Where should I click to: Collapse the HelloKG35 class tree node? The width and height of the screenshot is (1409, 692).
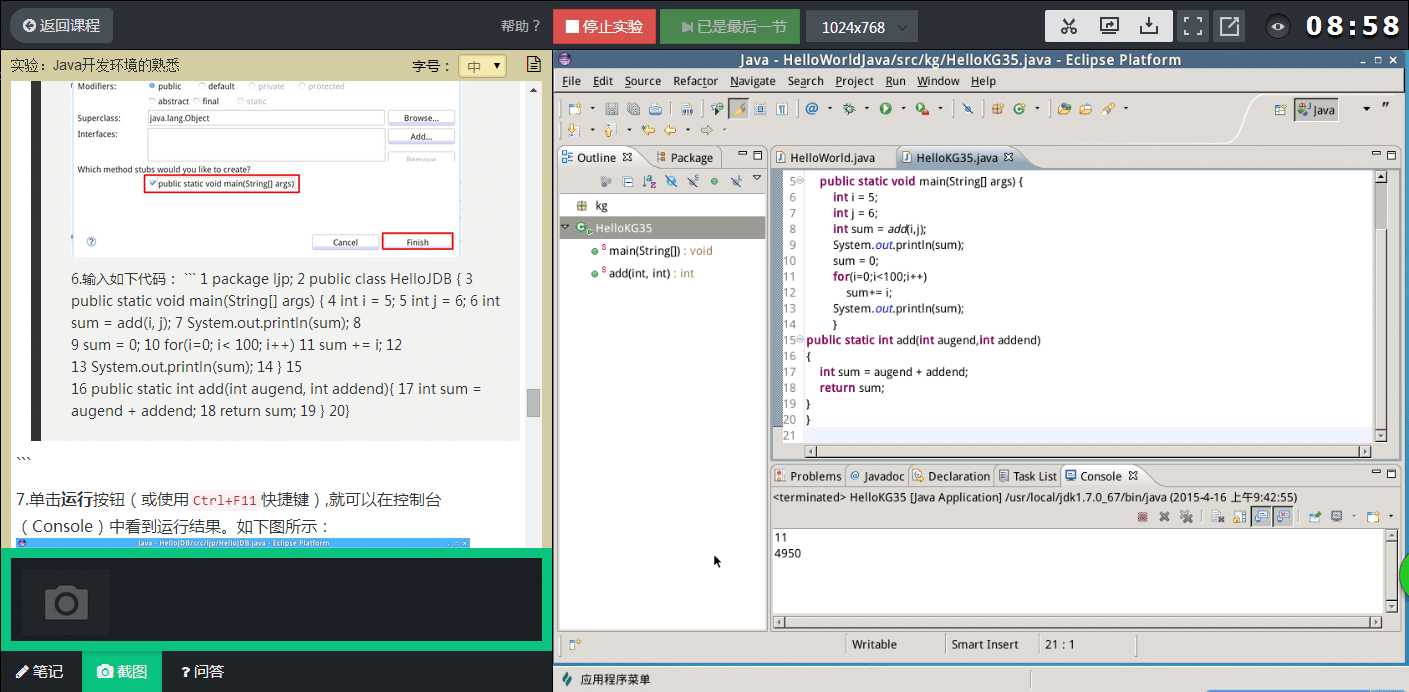(566, 228)
